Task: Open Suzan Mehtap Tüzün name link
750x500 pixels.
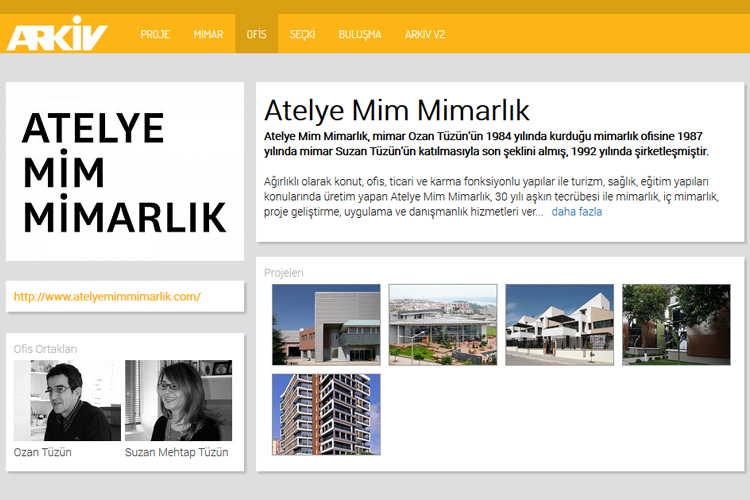Action: click(x=177, y=452)
